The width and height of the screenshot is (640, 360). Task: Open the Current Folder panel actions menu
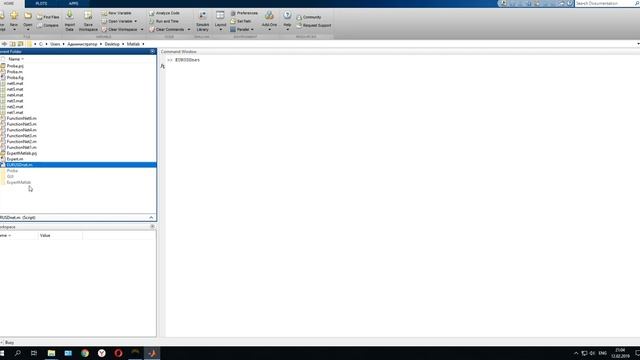[x=152, y=51]
